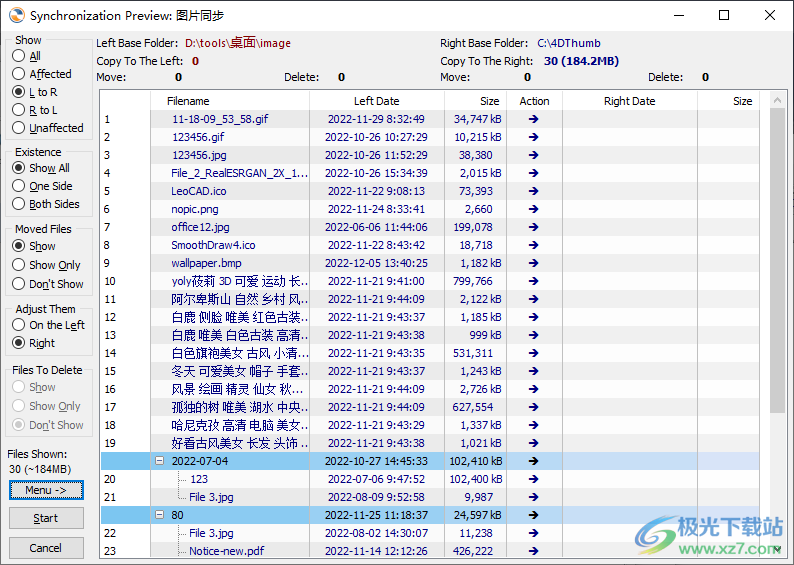Select File 3.jpg on row 22

click(211, 533)
